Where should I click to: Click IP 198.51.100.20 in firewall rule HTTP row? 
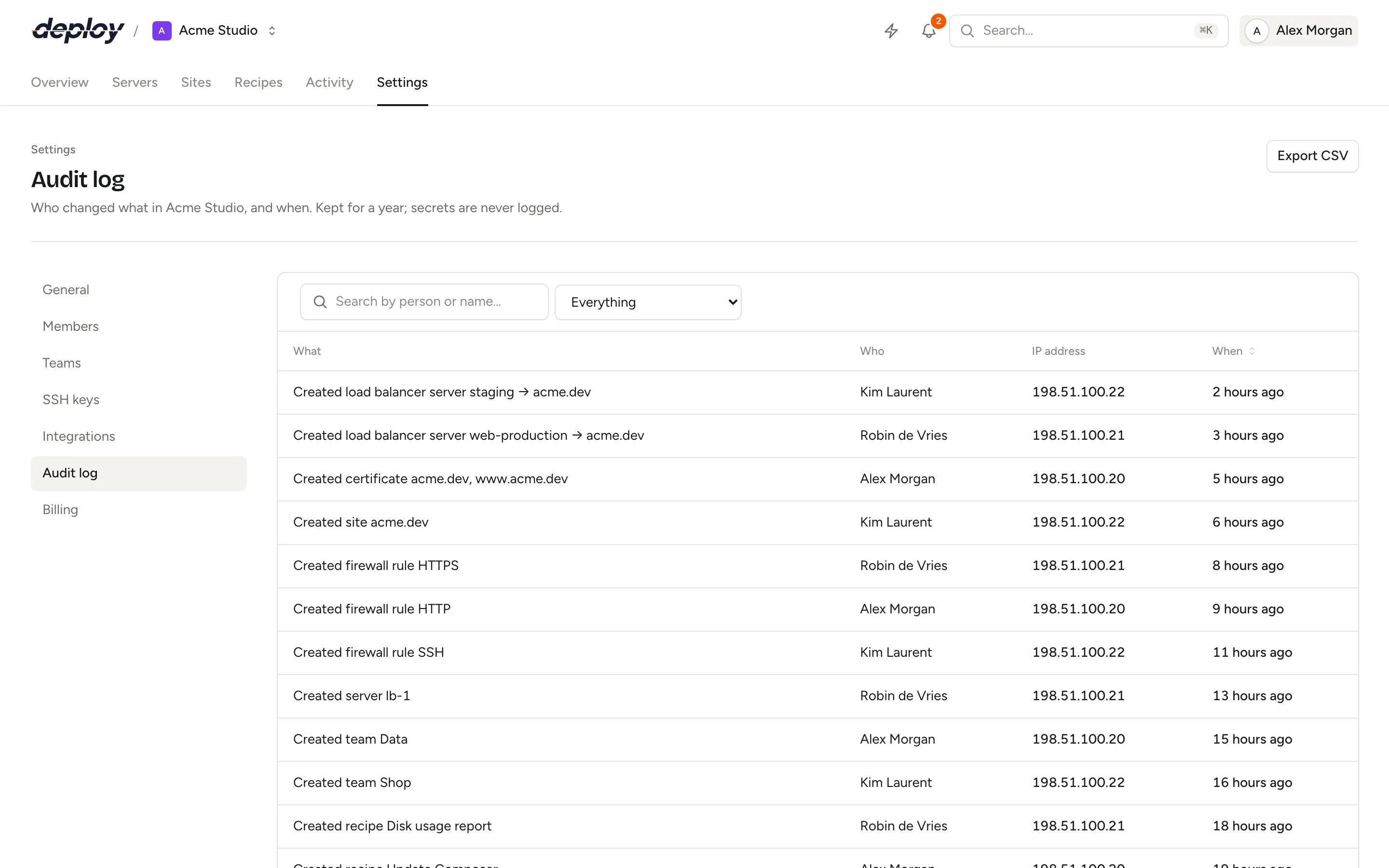pyautogui.click(x=1078, y=609)
